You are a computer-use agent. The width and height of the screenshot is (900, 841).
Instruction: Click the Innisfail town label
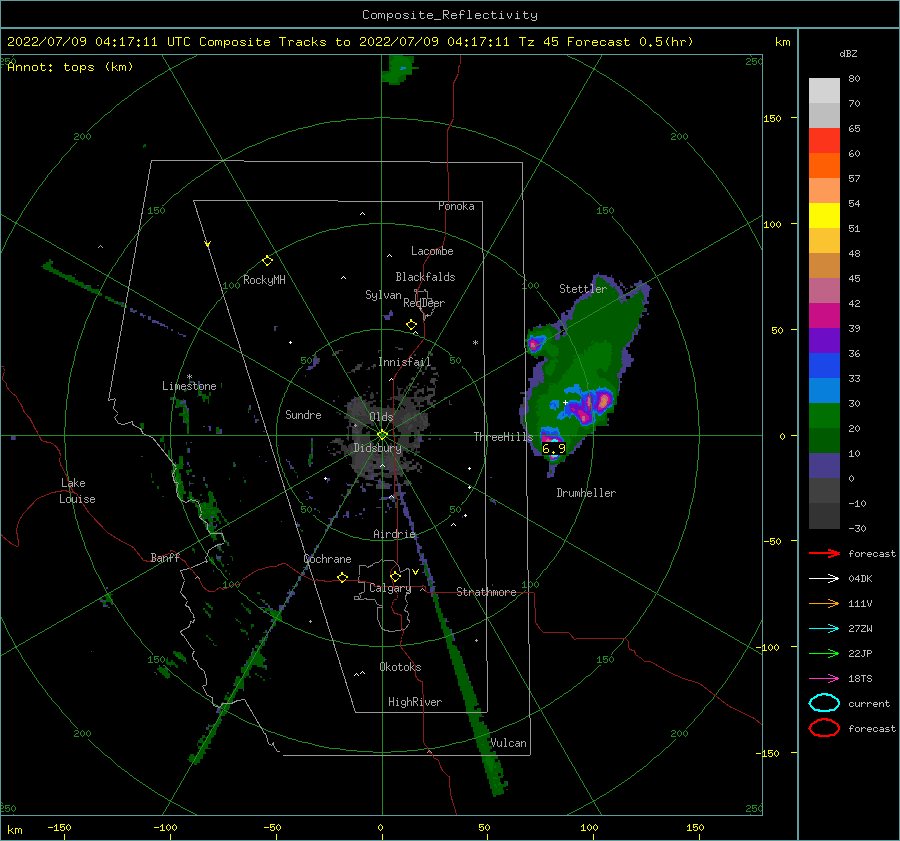(404, 362)
